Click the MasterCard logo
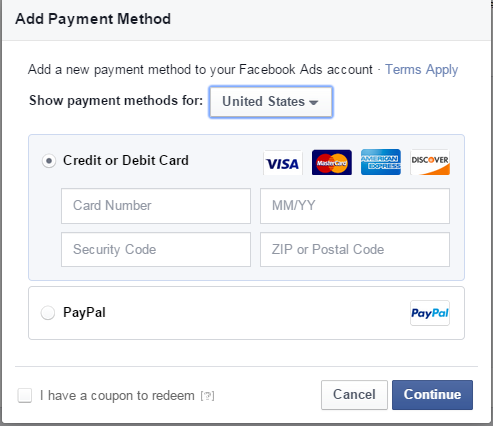This screenshot has width=493, height=426. point(332,162)
